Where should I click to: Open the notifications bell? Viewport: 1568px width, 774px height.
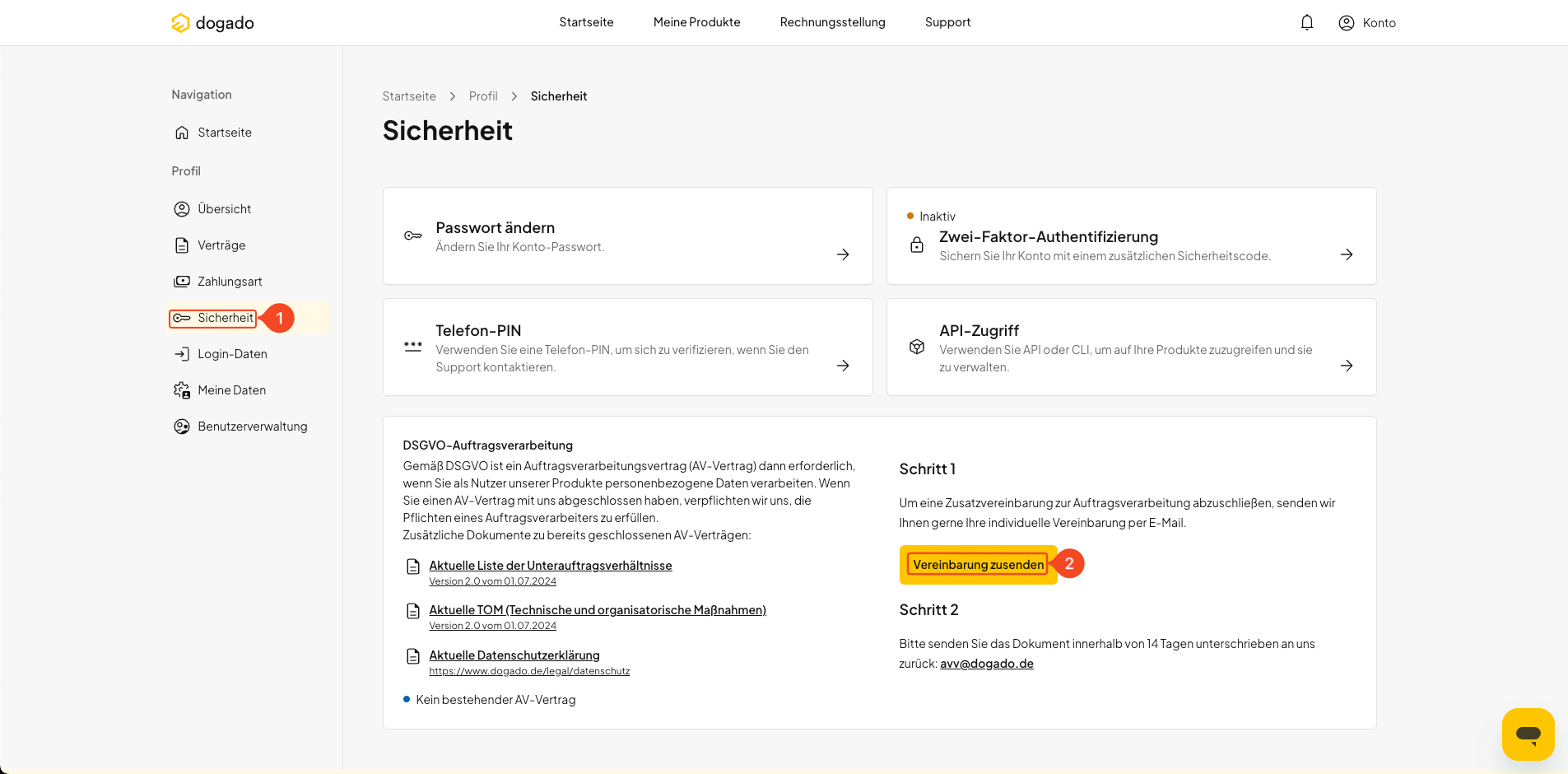1307,23
